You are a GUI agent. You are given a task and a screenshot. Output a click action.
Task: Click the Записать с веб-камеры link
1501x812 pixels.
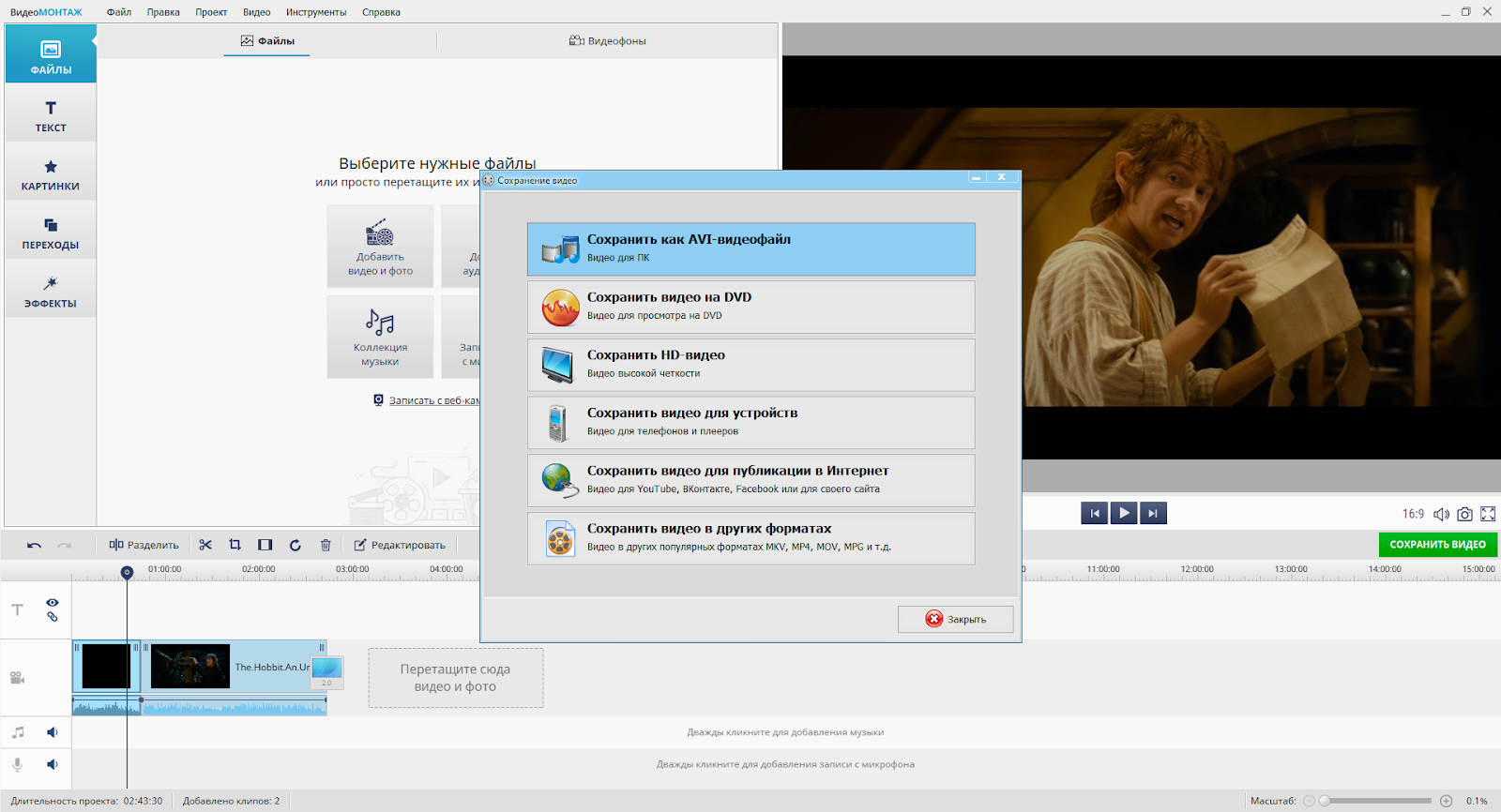click(433, 400)
